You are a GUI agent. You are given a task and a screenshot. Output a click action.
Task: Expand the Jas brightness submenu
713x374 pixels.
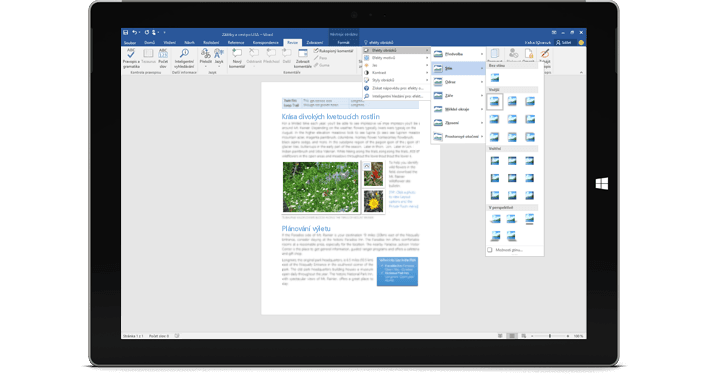click(396, 66)
